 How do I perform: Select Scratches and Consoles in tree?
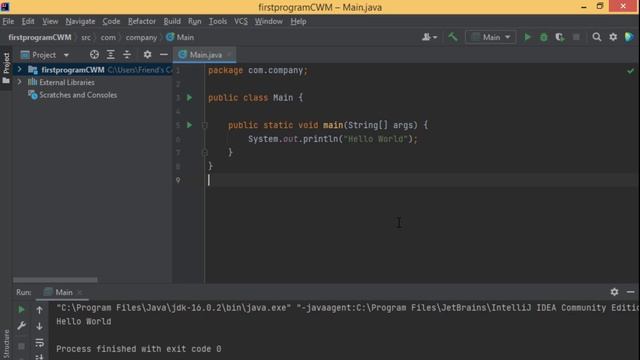click(x=78, y=95)
